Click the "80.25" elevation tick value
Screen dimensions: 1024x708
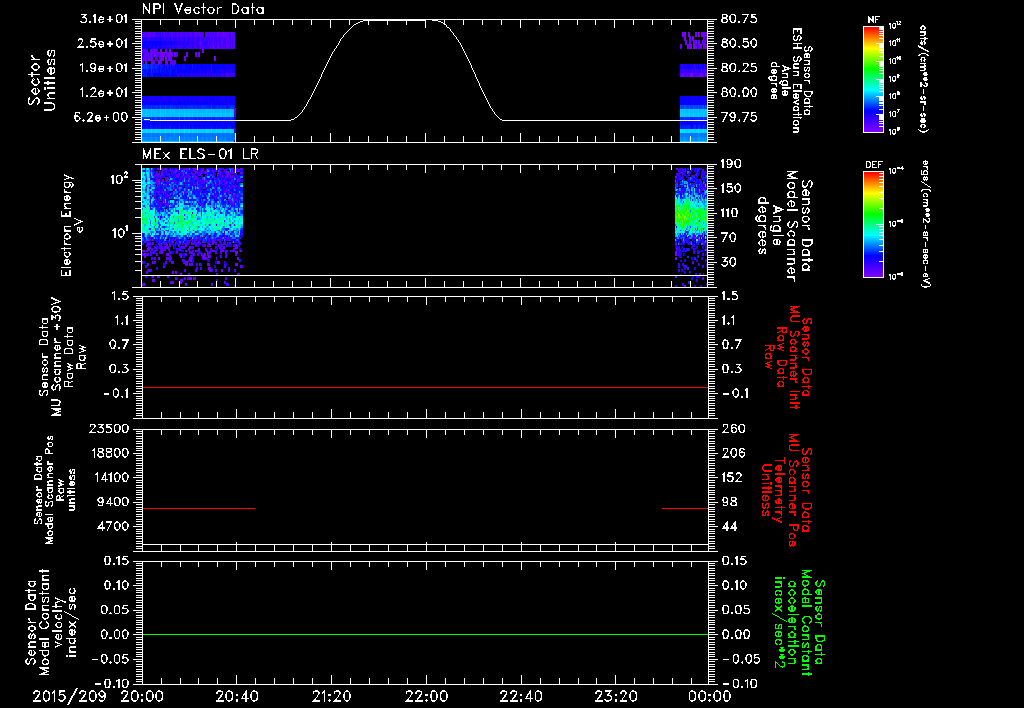pos(739,68)
